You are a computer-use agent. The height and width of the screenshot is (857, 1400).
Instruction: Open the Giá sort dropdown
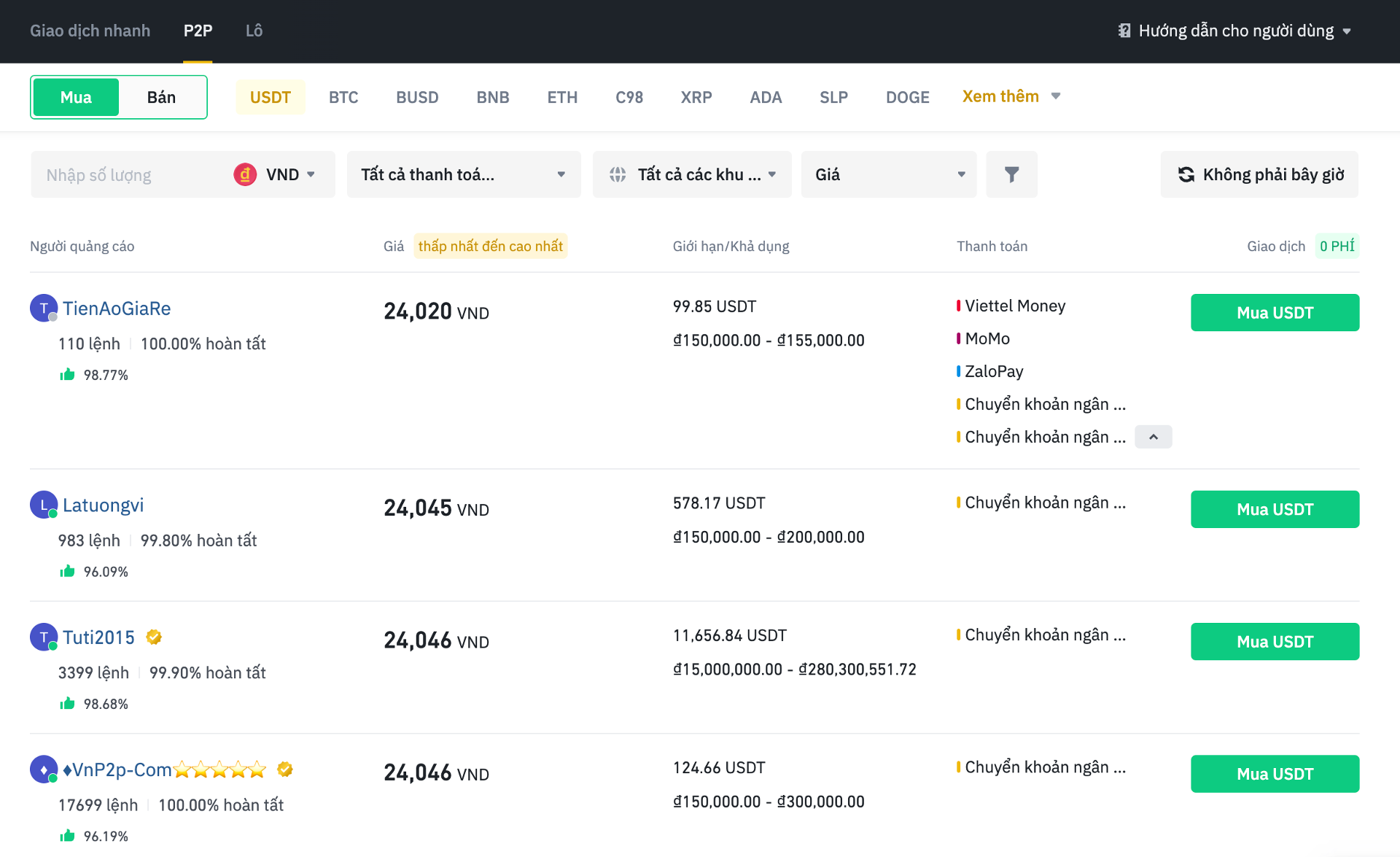tap(889, 174)
